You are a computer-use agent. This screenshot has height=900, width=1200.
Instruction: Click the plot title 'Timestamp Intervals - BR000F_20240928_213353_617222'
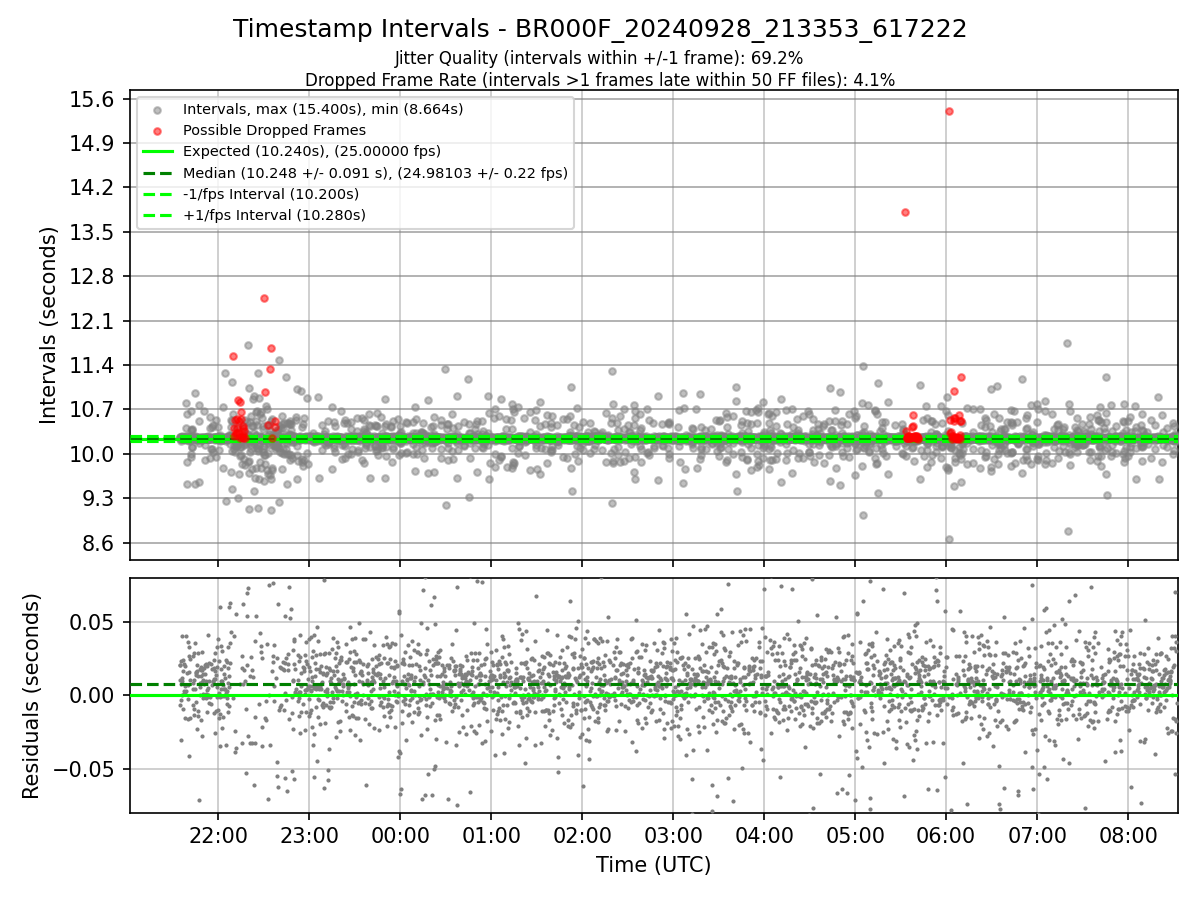[600, 29]
